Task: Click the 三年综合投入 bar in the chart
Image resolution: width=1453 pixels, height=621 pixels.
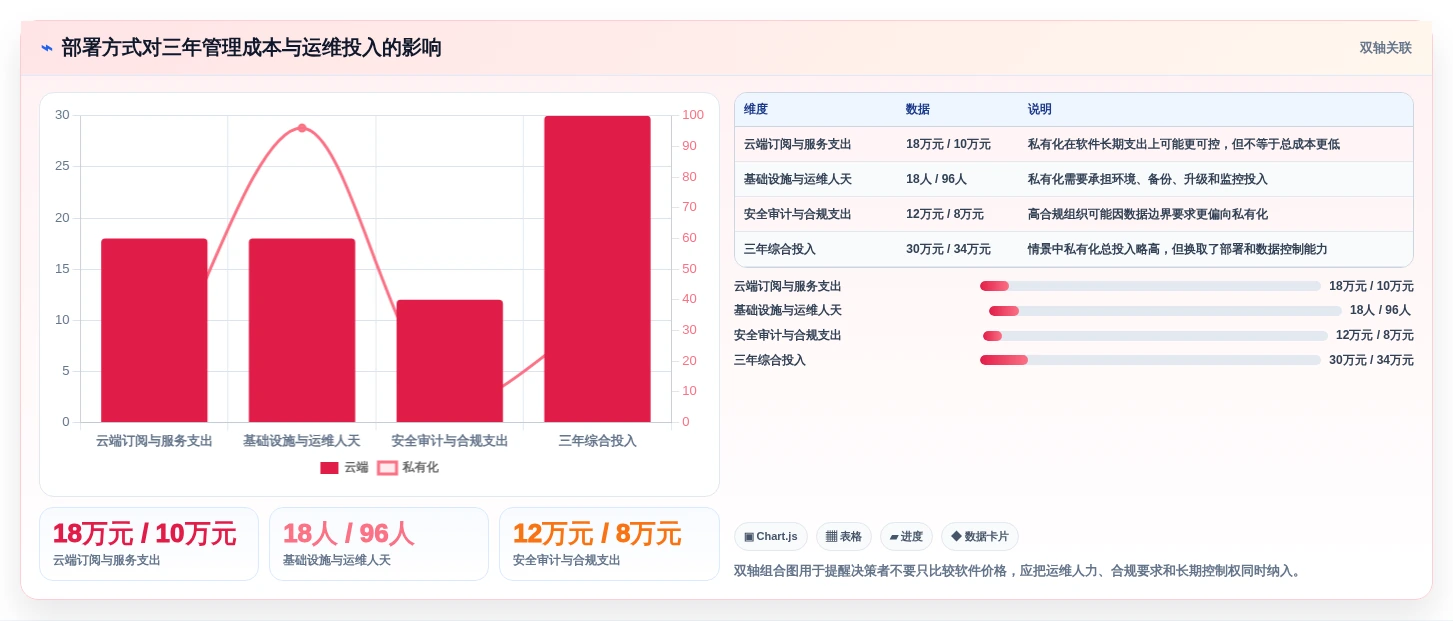Action: click(598, 269)
